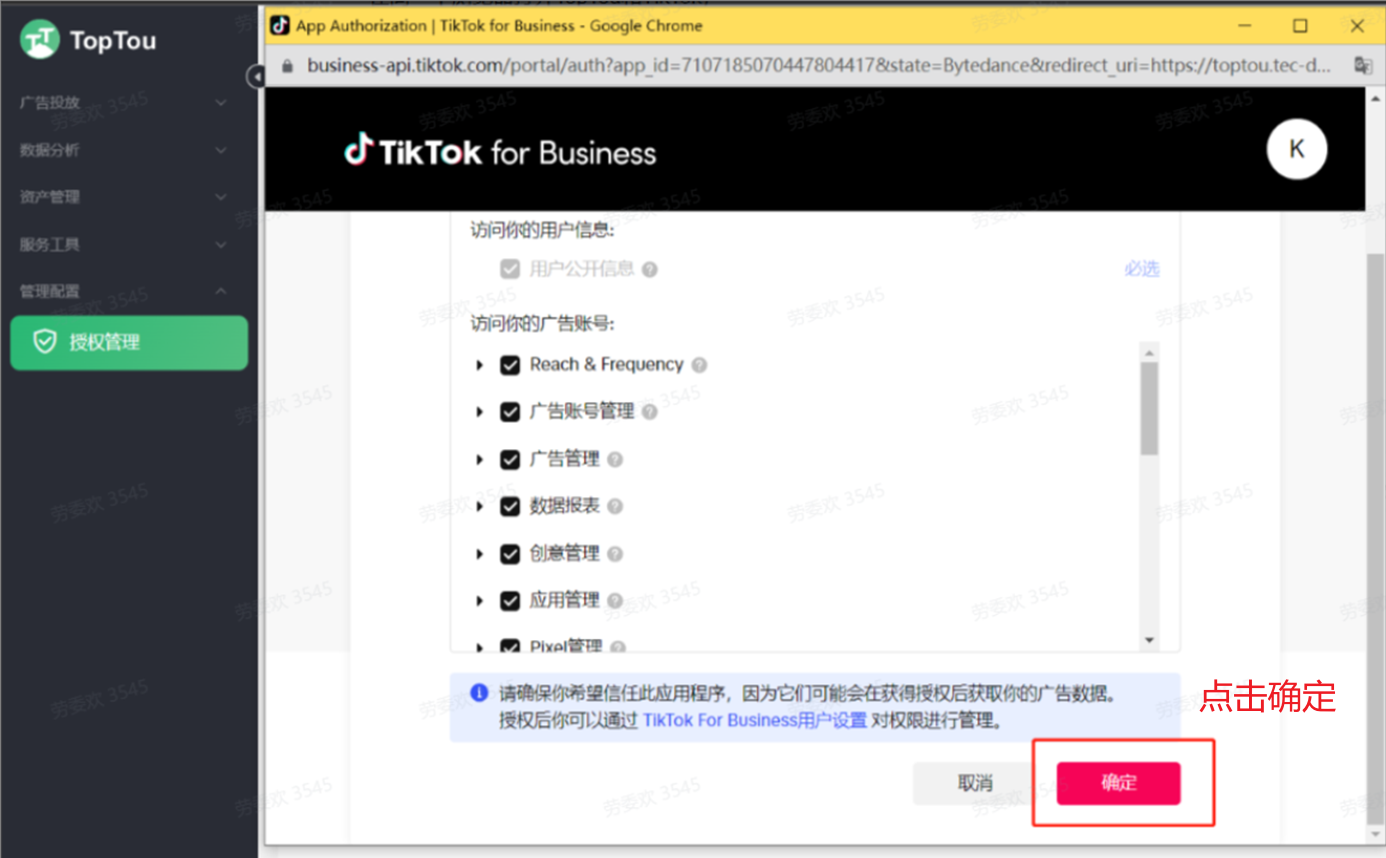Click the permission list scroll-down arrow
This screenshot has height=858, width=1386.
tap(1149, 640)
